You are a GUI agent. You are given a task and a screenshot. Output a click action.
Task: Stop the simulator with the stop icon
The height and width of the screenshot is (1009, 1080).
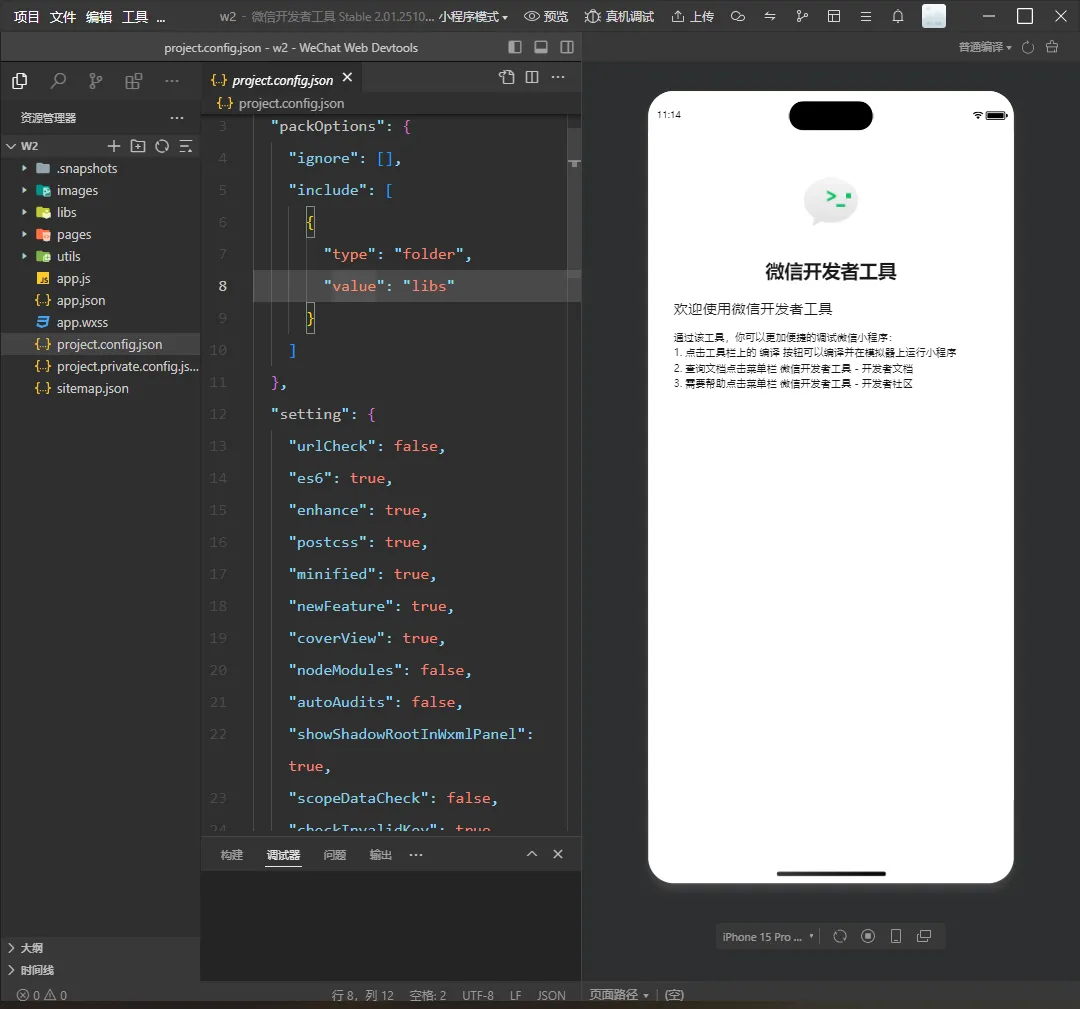tap(868, 936)
